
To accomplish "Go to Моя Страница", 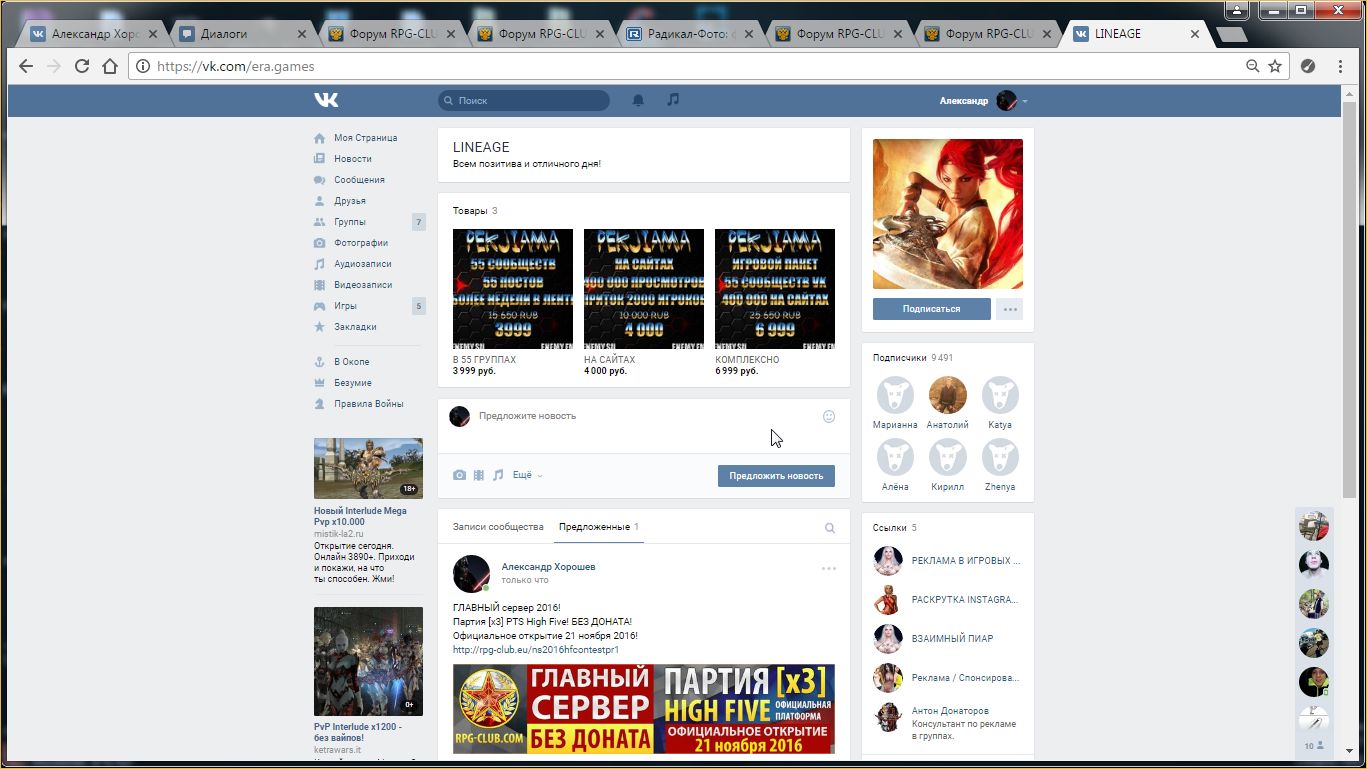I will [366, 138].
